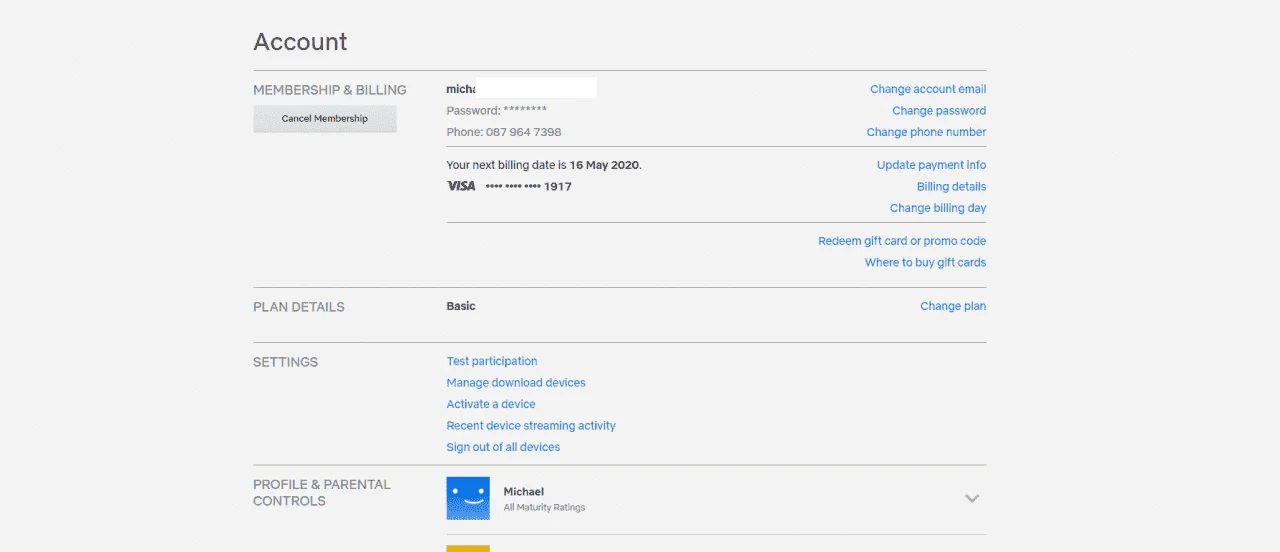The image size is (1280, 552).
Task: Click the Michael profile name
Action: pos(524,492)
